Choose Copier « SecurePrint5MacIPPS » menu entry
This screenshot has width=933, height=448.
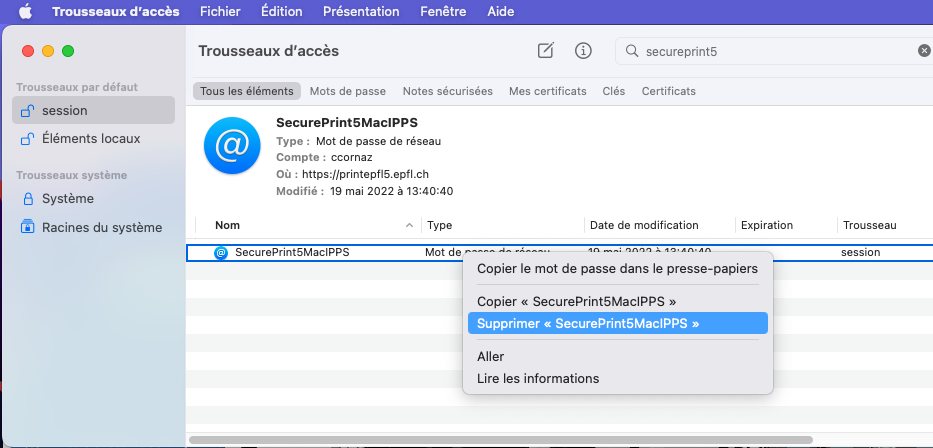pyautogui.click(x=617, y=302)
